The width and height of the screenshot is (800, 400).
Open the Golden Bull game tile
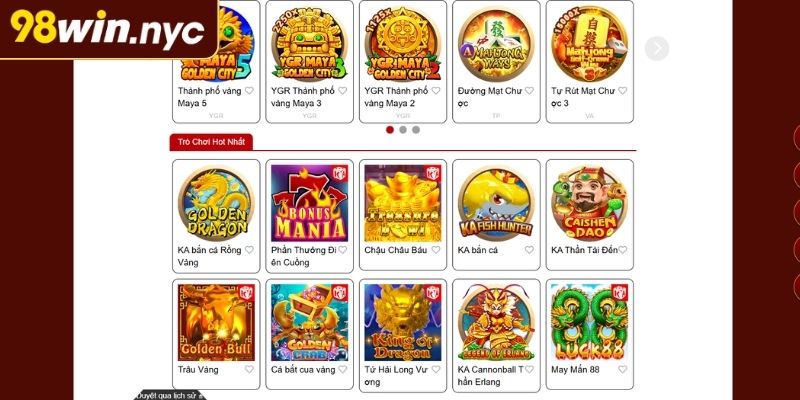tap(216, 322)
